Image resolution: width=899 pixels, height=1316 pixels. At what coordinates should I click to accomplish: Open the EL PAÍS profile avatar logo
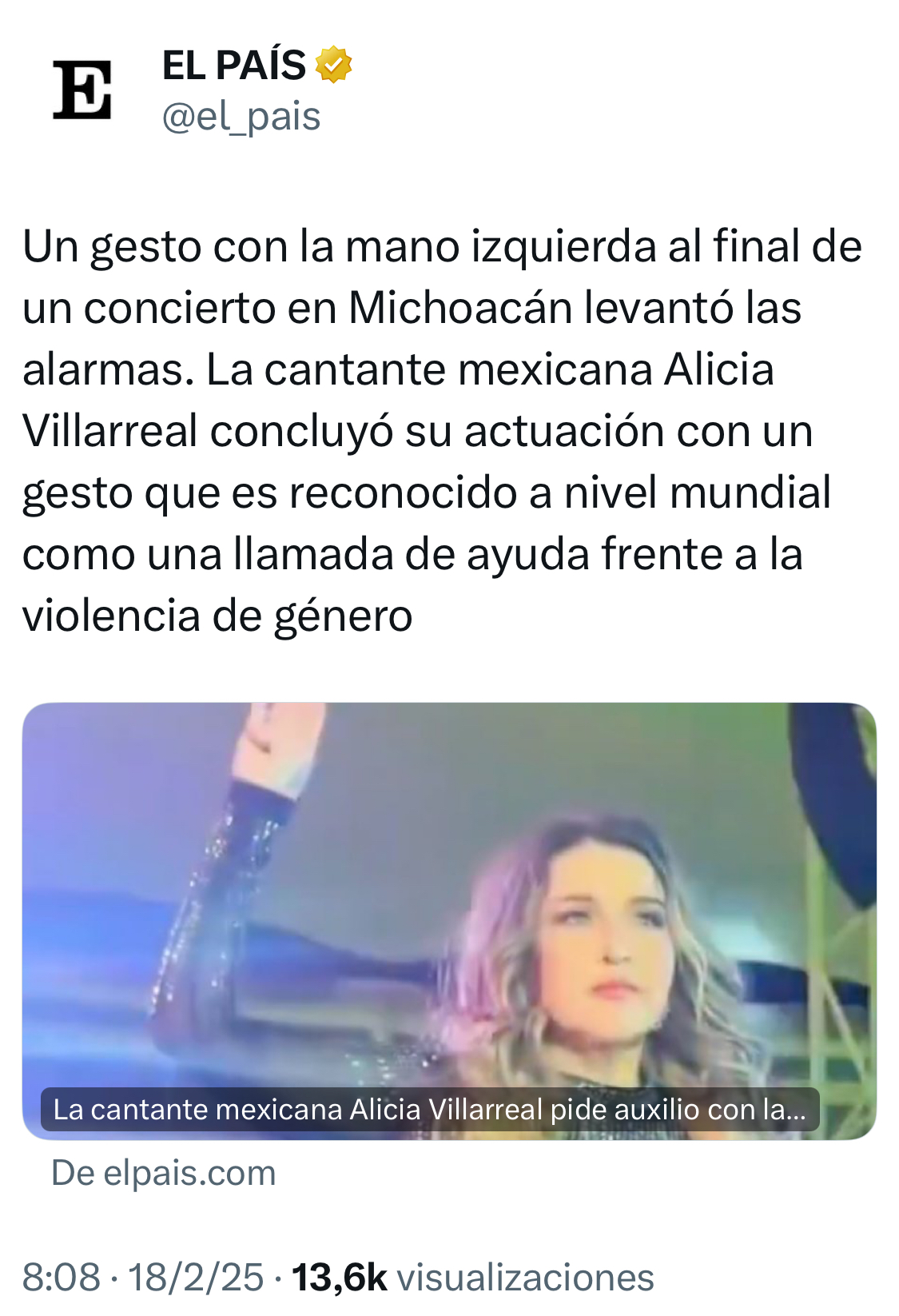point(82,90)
